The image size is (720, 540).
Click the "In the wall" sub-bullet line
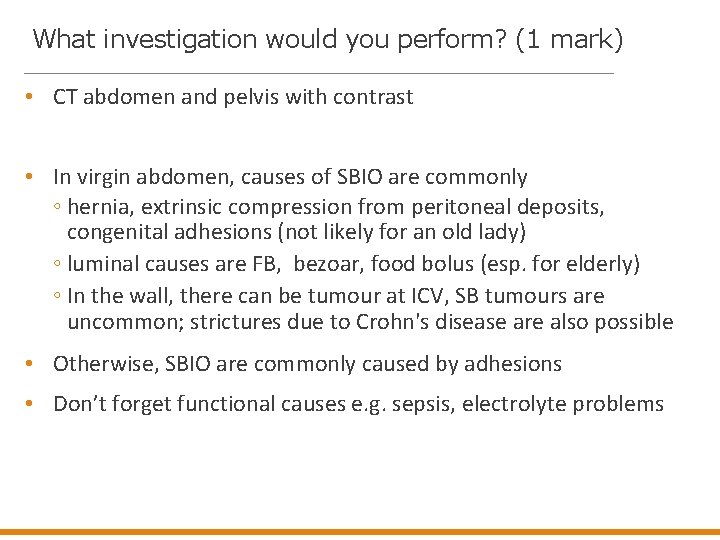click(335, 296)
